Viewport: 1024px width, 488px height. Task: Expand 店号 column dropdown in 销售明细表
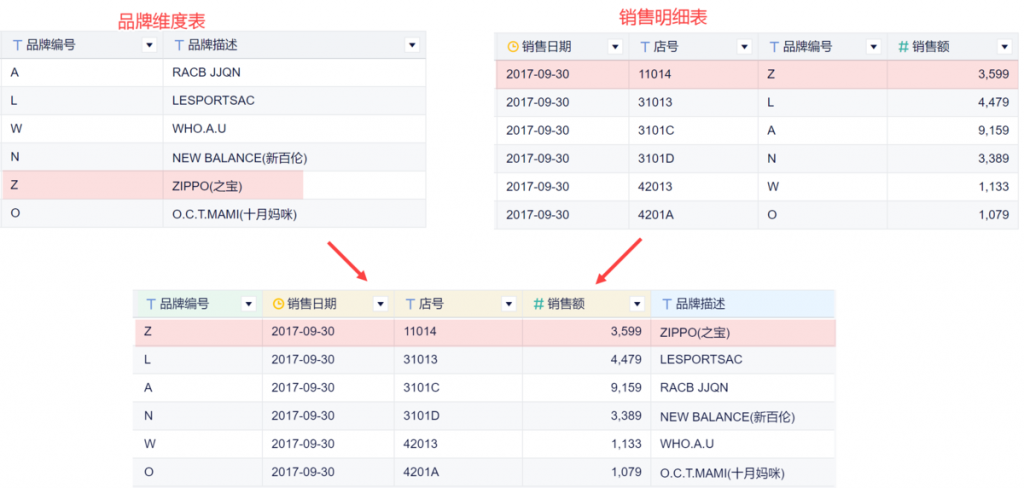(743, 46)
